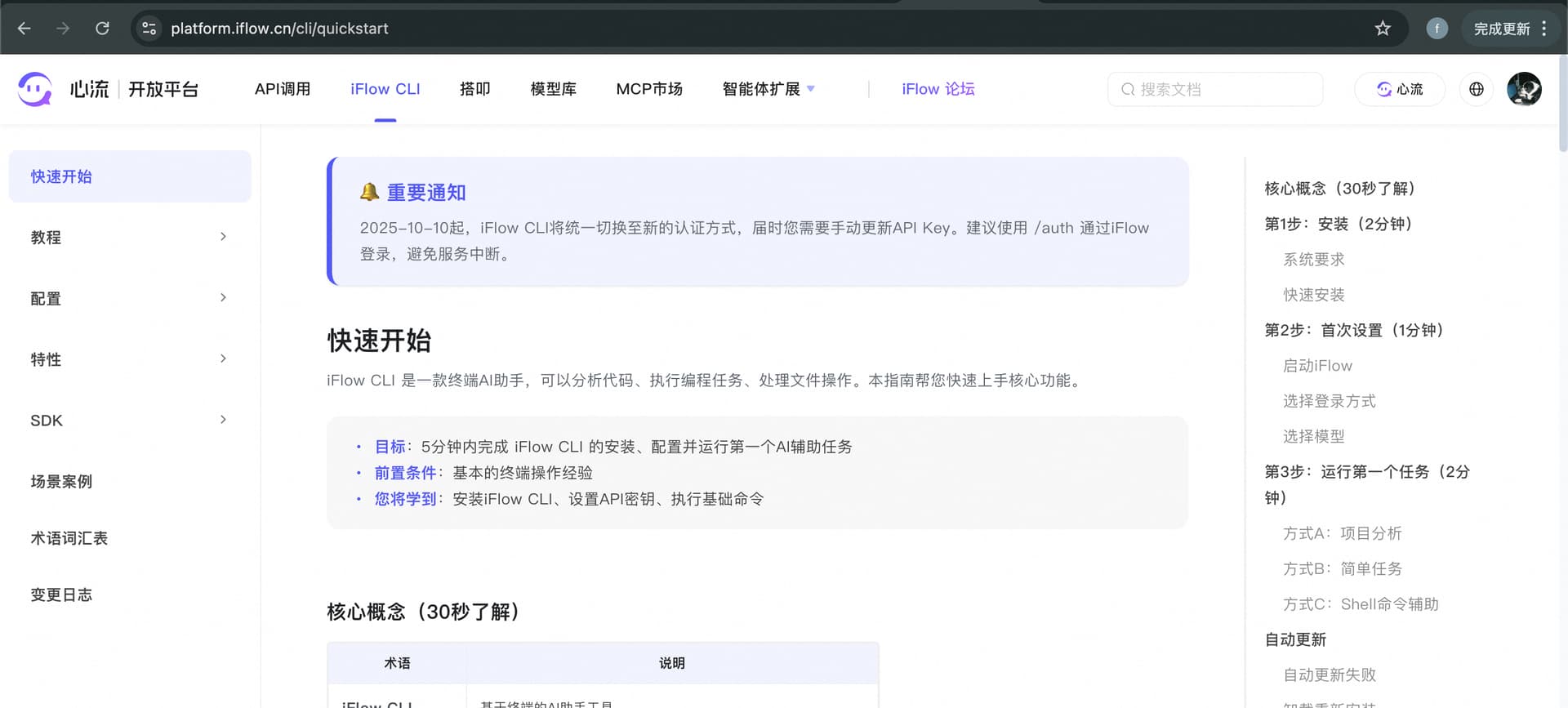Image resolution: width=1568 pixels, height=708 pixels.
Task: Open the iFlow 论坛 link
Action: (x=938, y=89)
